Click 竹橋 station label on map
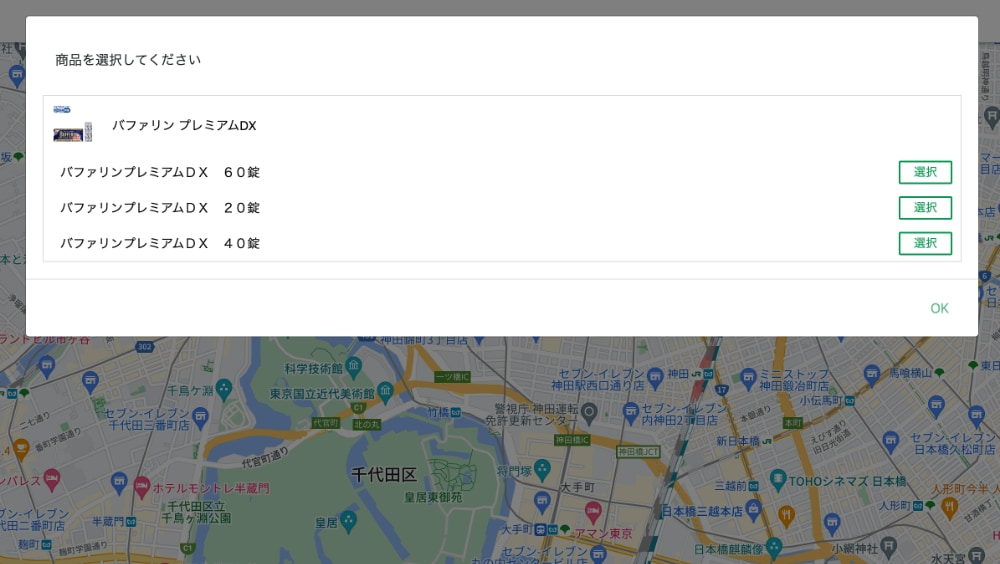 (x=438, y=412)
